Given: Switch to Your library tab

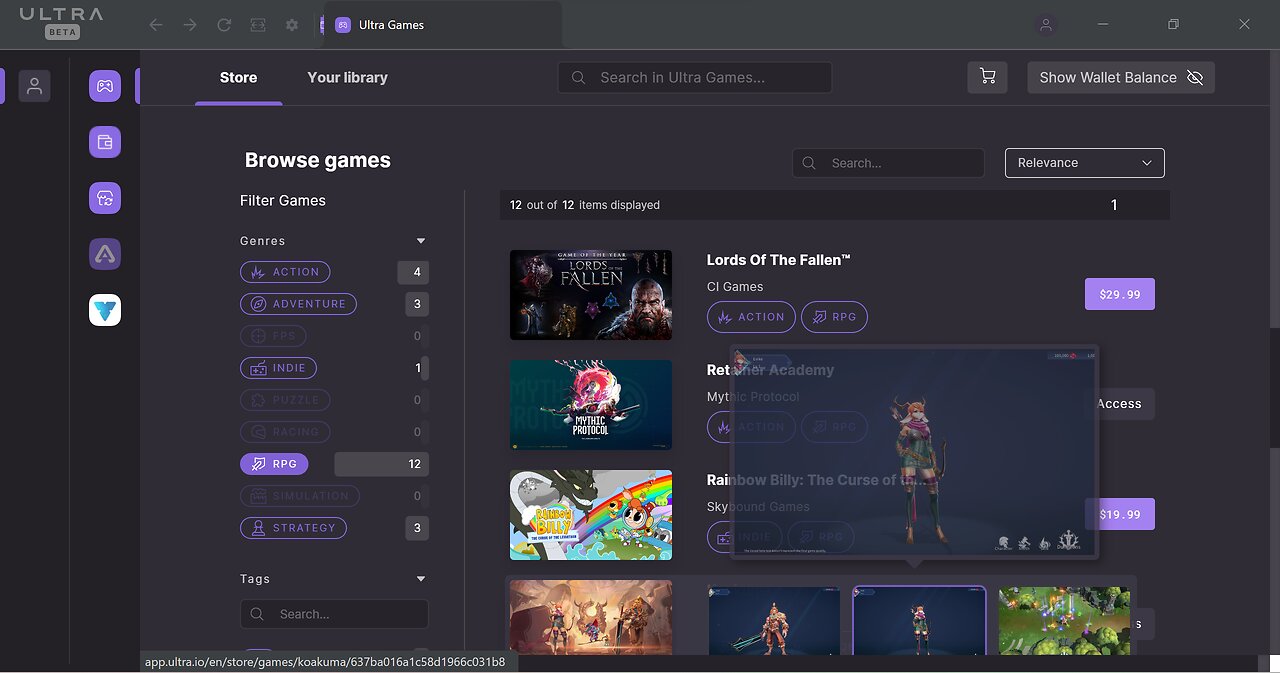Looking at the screenshot, I should click(x=347, y=77).
